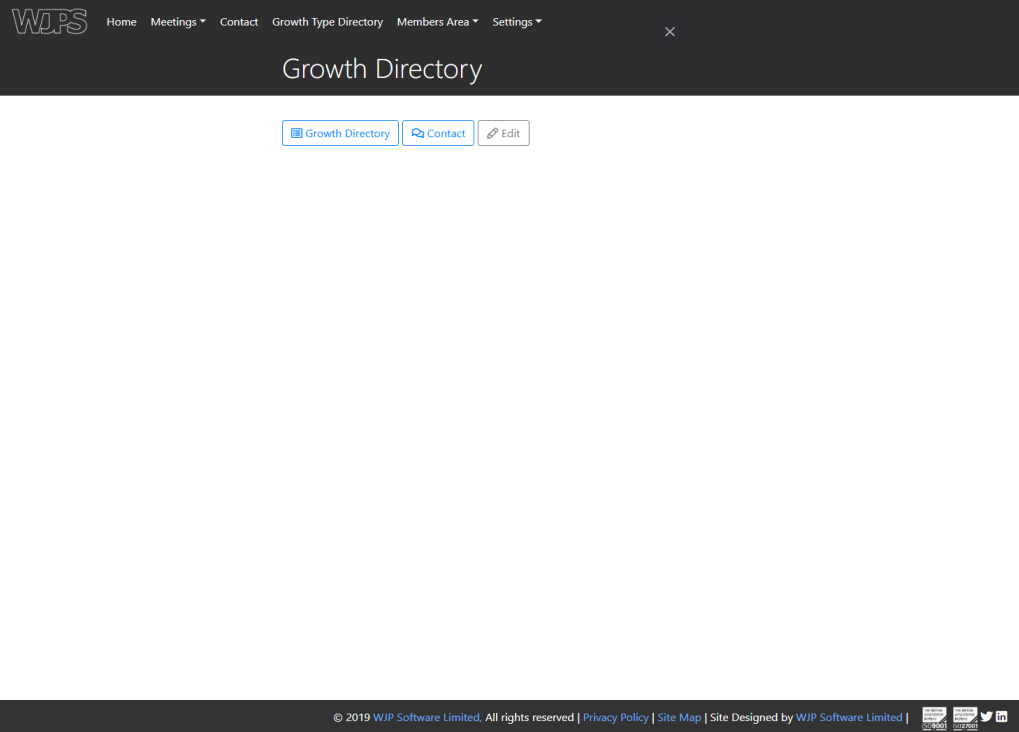Viewport: 1019px width, 732px height.
Task: Open the Settings dropdown menu
Action: (x=517, y=22)
